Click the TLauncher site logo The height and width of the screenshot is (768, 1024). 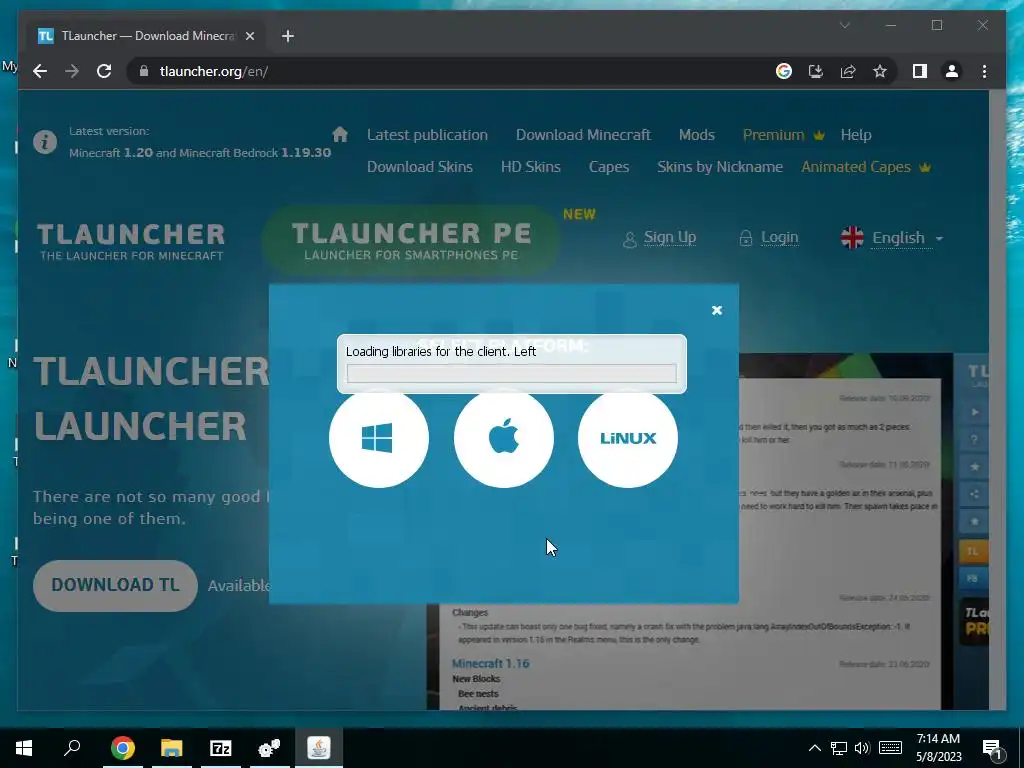[x=131, y=241]
